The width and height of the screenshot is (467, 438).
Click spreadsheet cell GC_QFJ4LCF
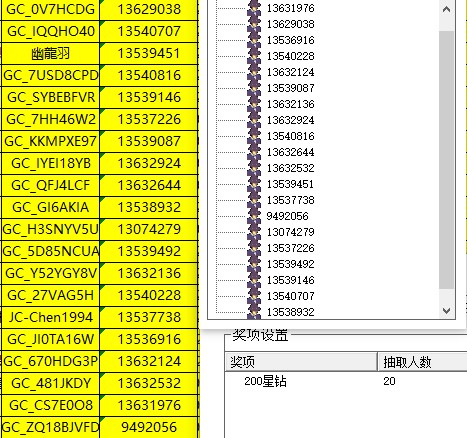tap(50, 185)
